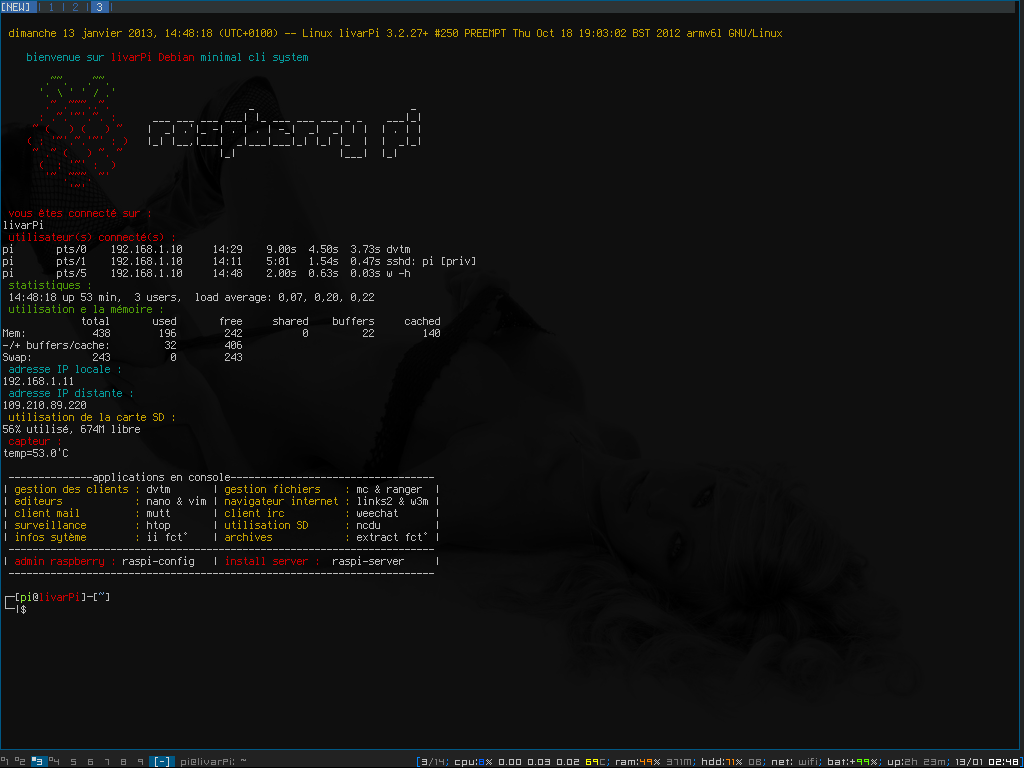Click the bat:+99% status entry
Viewport: 1024px width, 768px height.
852,761
